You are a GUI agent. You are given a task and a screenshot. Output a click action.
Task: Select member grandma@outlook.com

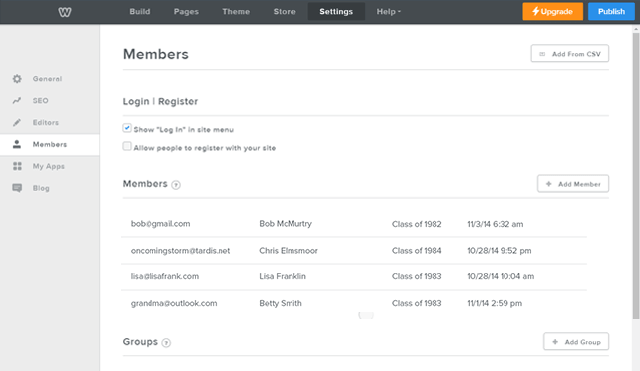(174, 303)
